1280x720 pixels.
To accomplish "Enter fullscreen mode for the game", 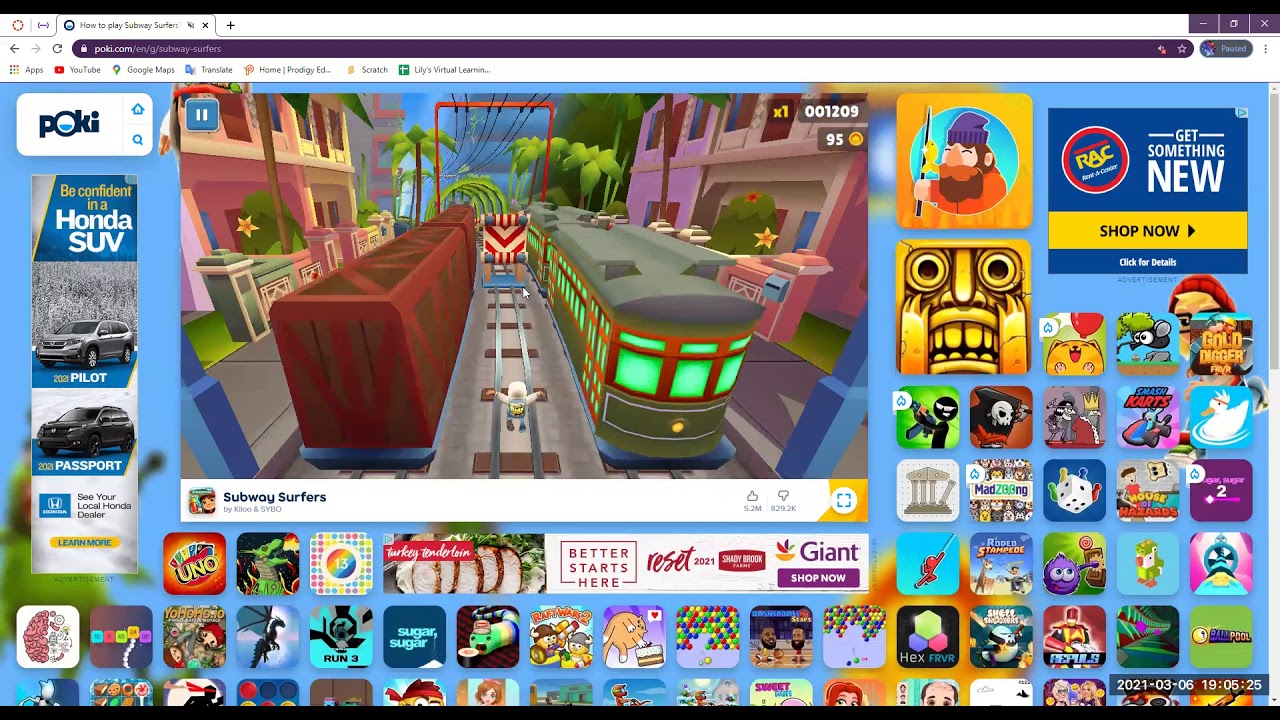I will coord(844,501).
